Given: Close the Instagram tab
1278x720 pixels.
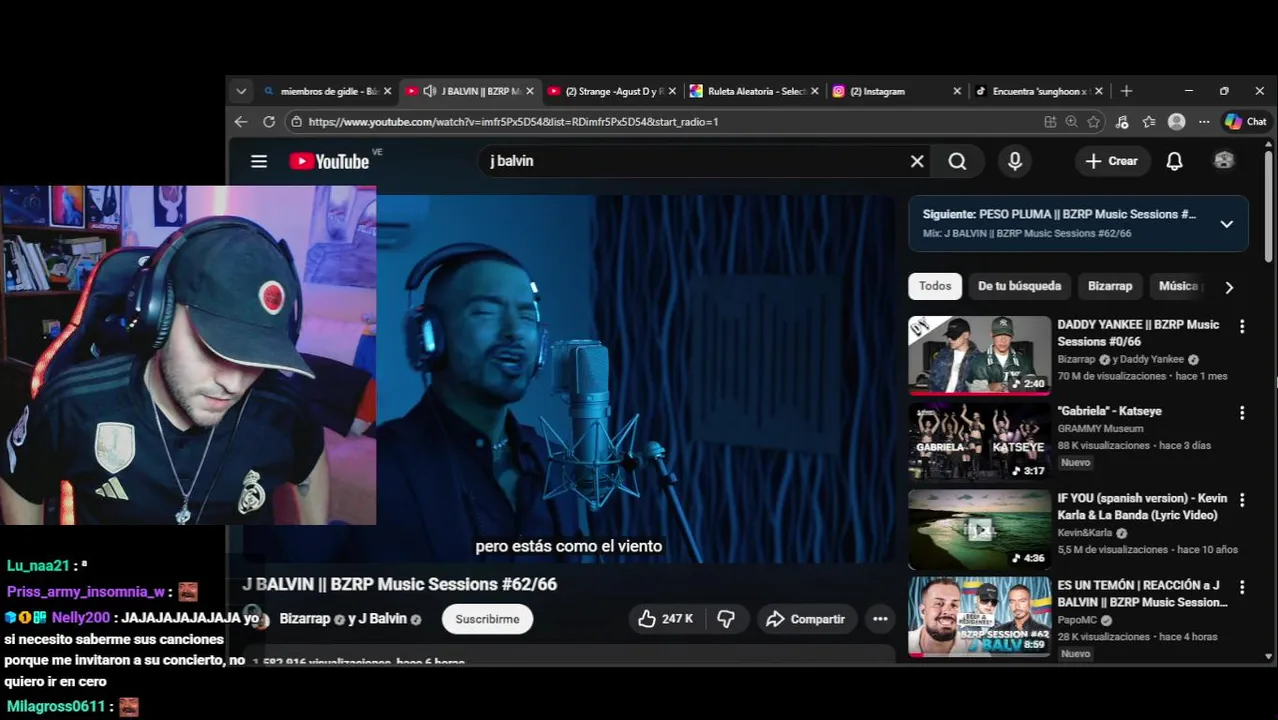Looking at the screenshot, I should click(957, 91).
